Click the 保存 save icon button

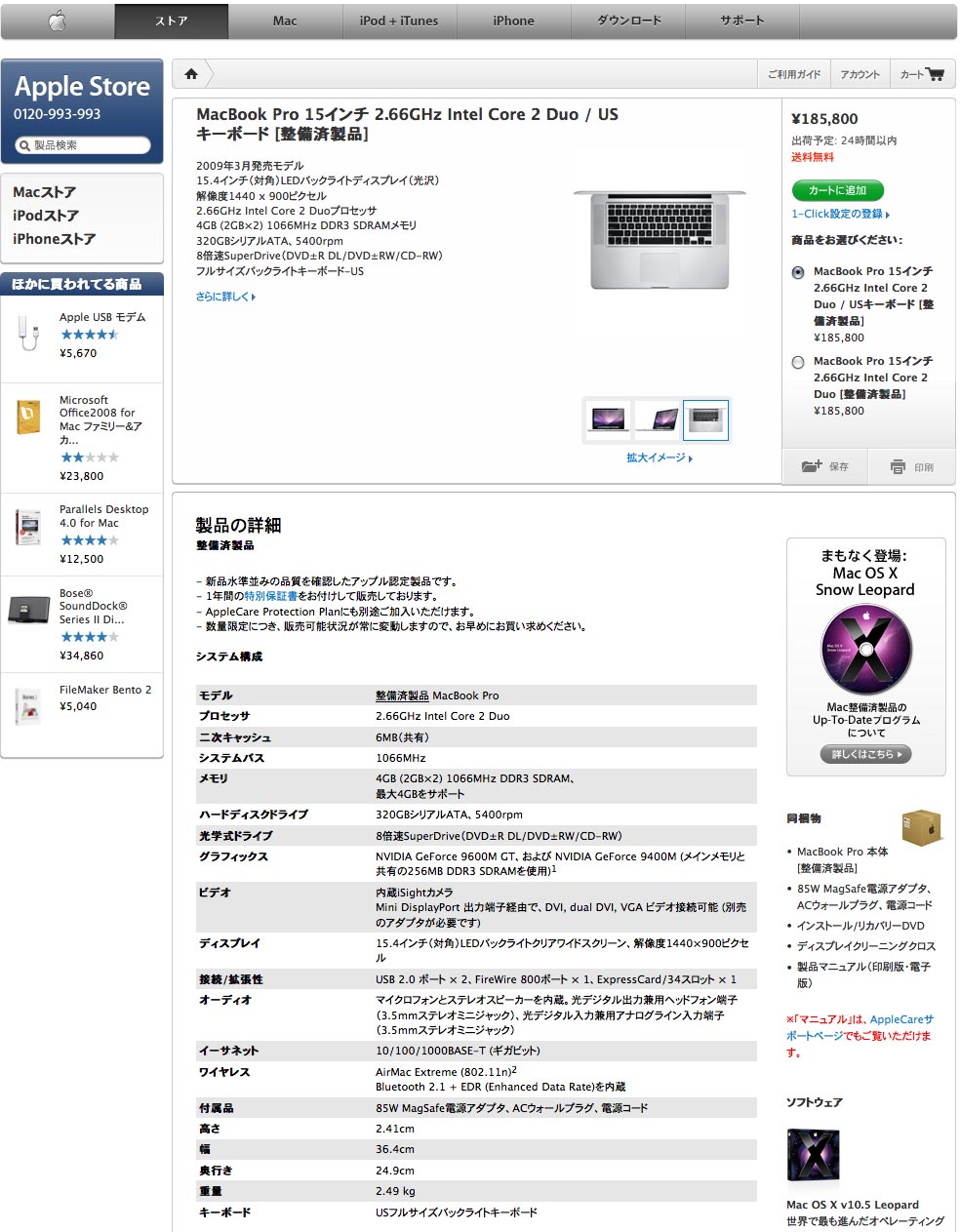point(825,466)
